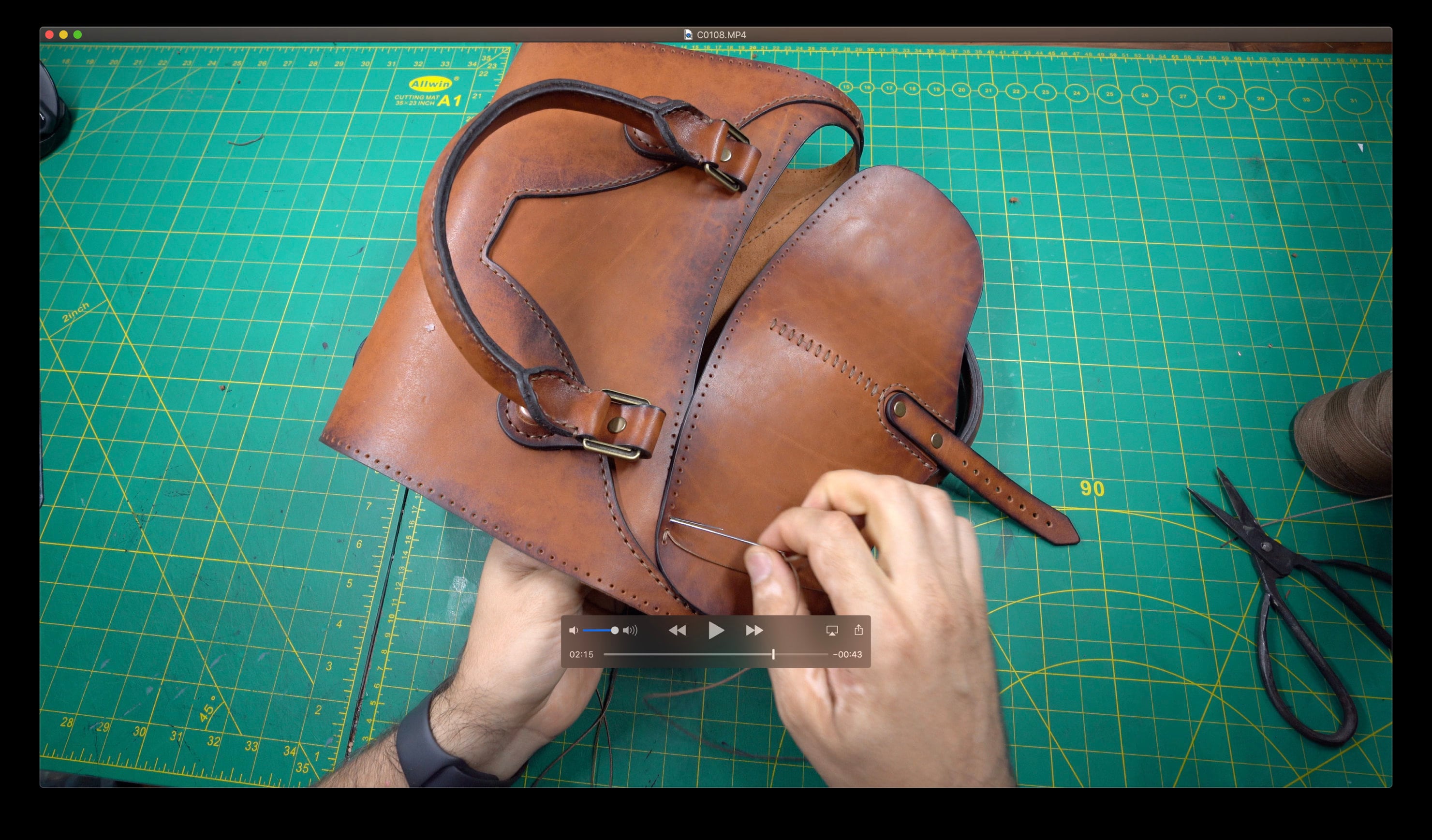Screen dimensions: 1432x840
Task: Close the video window with the red button
Action: coord(49,35)
